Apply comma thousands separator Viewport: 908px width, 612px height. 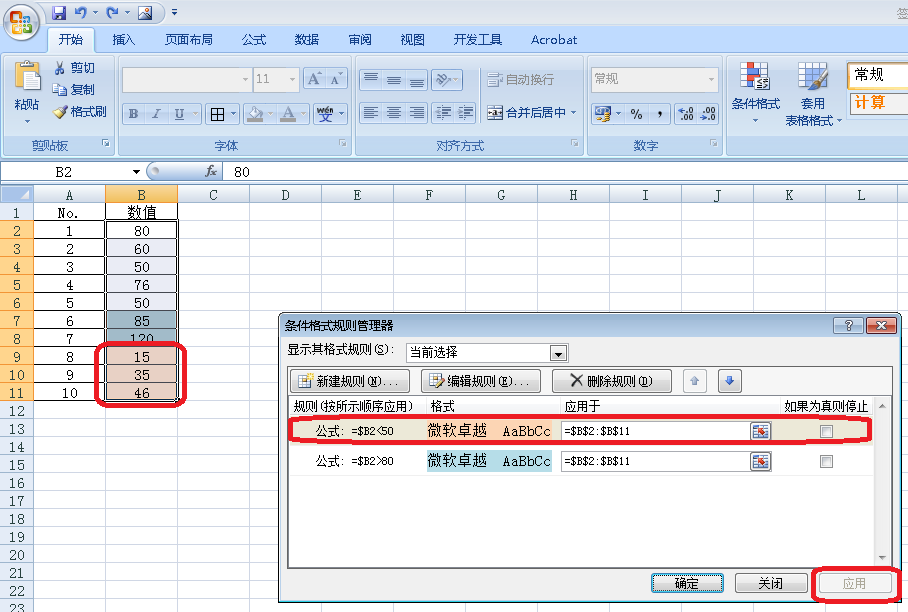point(659,114)
